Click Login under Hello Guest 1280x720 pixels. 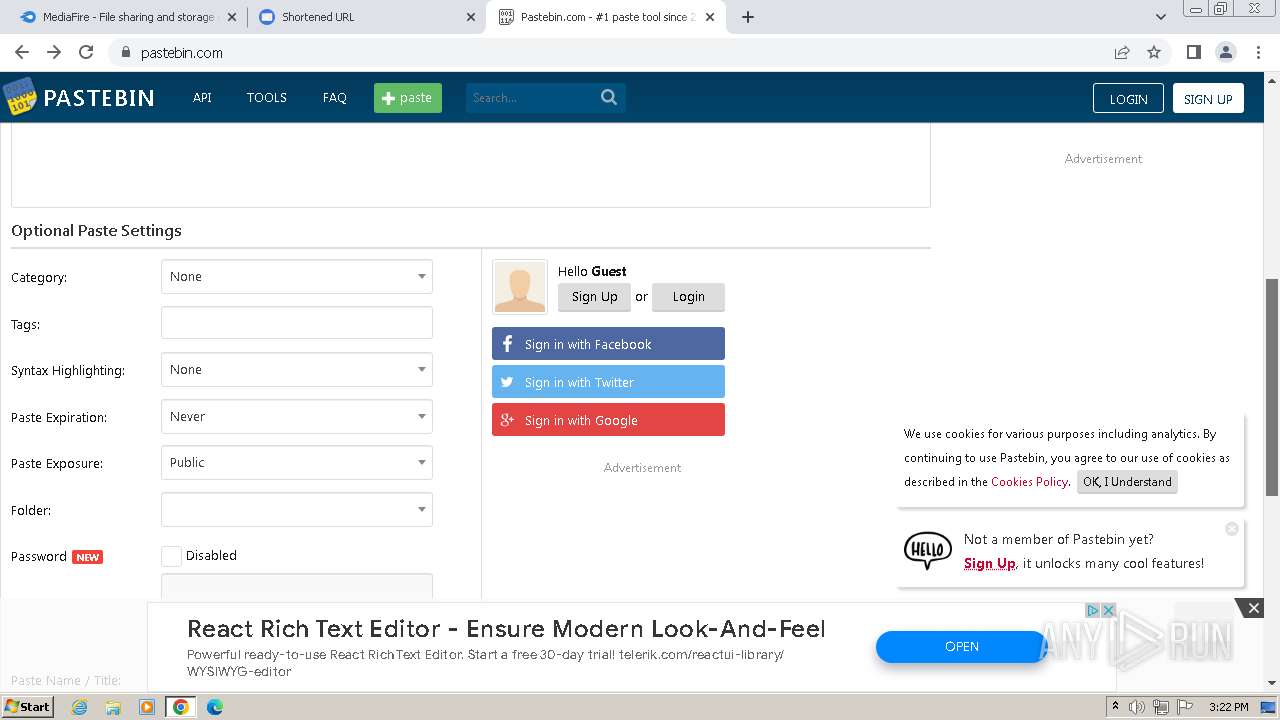pos(688,297)
